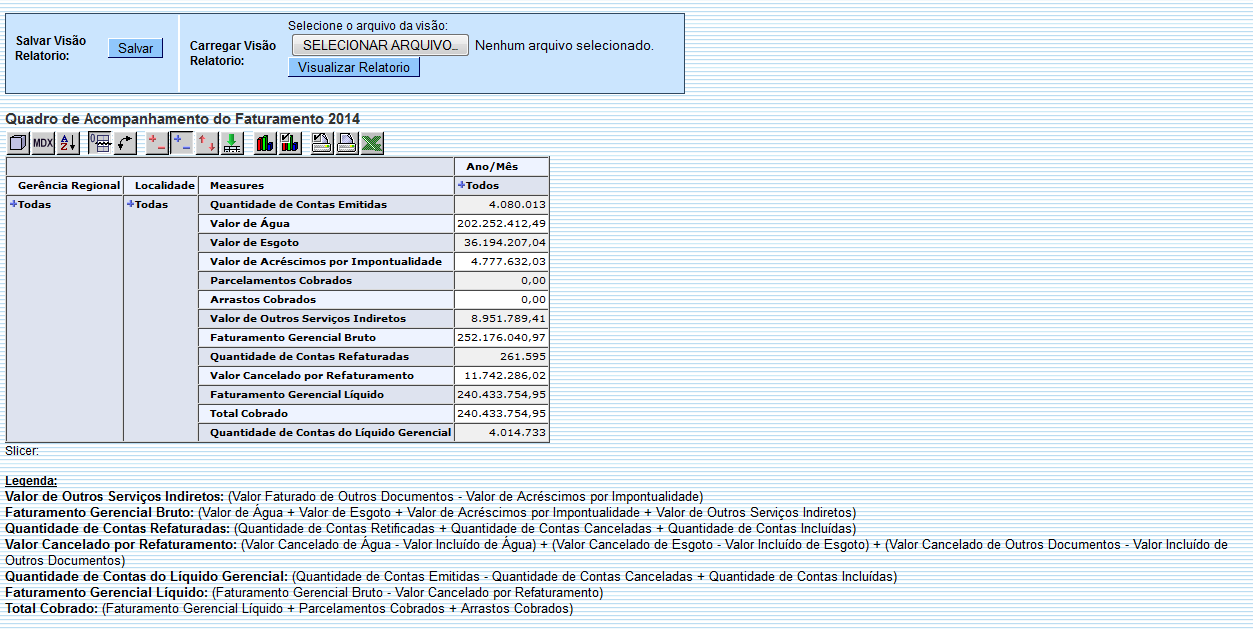Open the chart configuration icon
This screenshot has width=1253, height=630.
click(x=291, y=143)
